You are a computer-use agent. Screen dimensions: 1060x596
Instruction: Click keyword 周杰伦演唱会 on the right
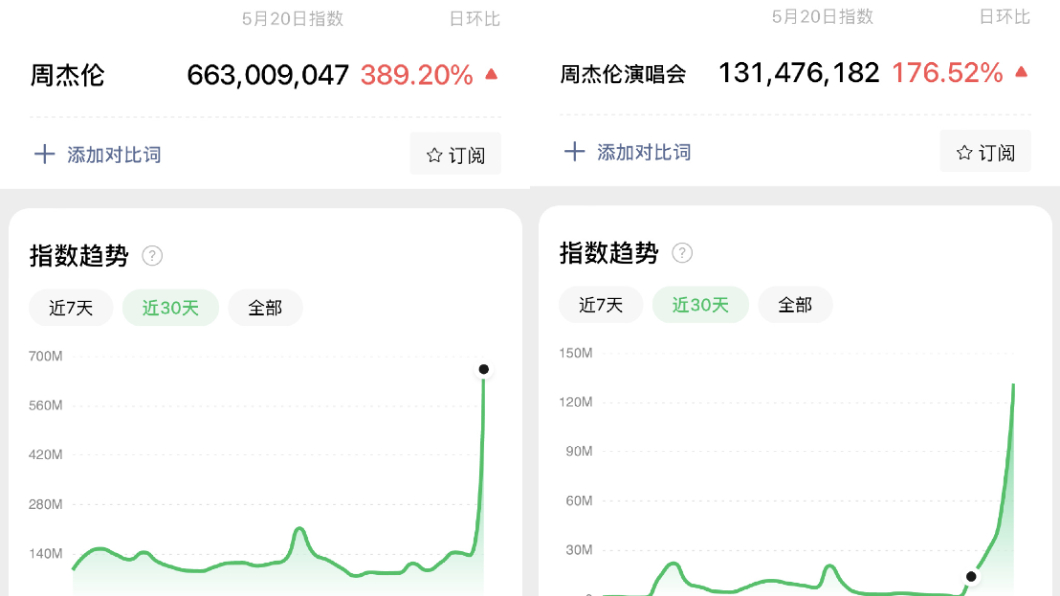coord(623,73)
